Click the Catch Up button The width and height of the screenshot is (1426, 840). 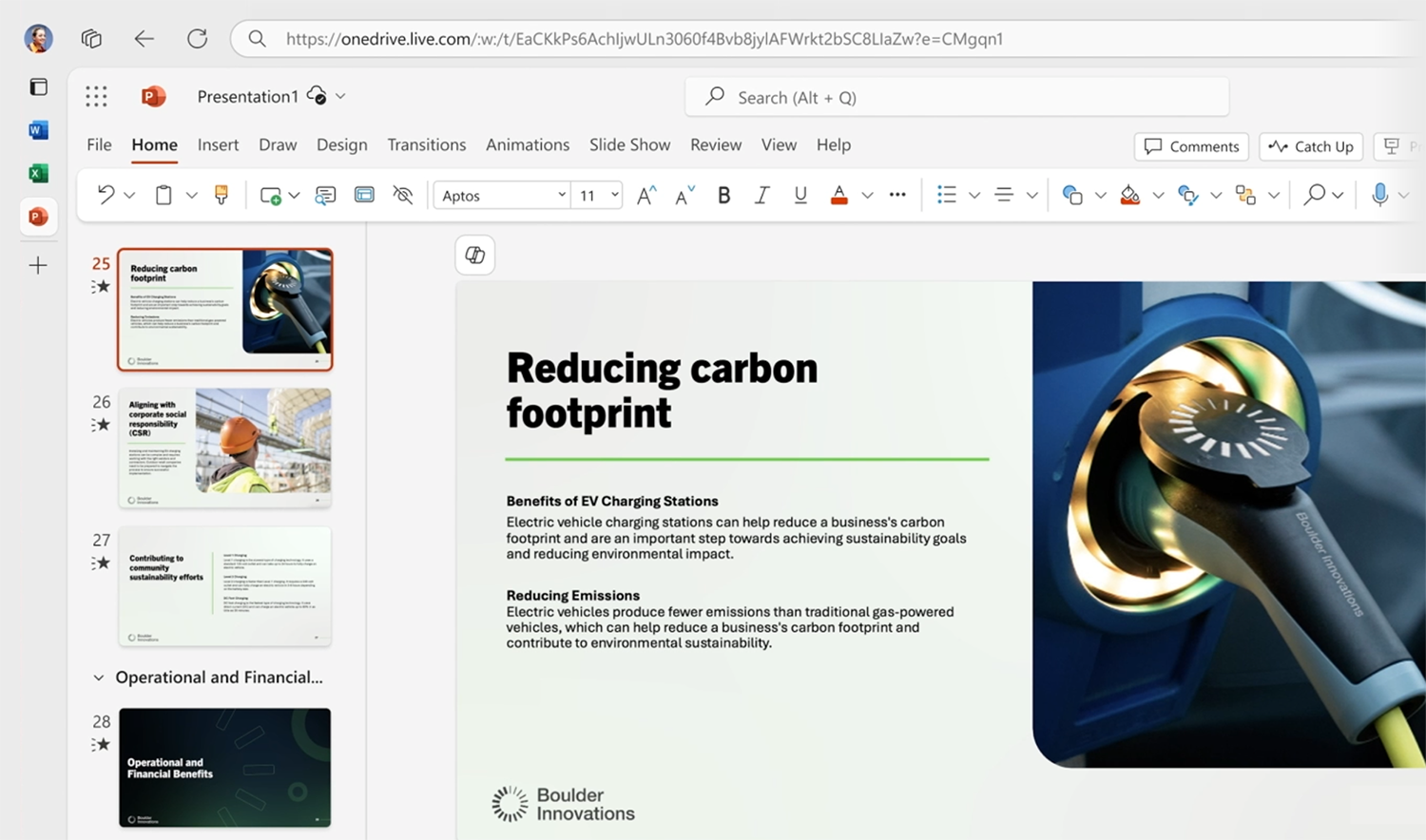1311,146
